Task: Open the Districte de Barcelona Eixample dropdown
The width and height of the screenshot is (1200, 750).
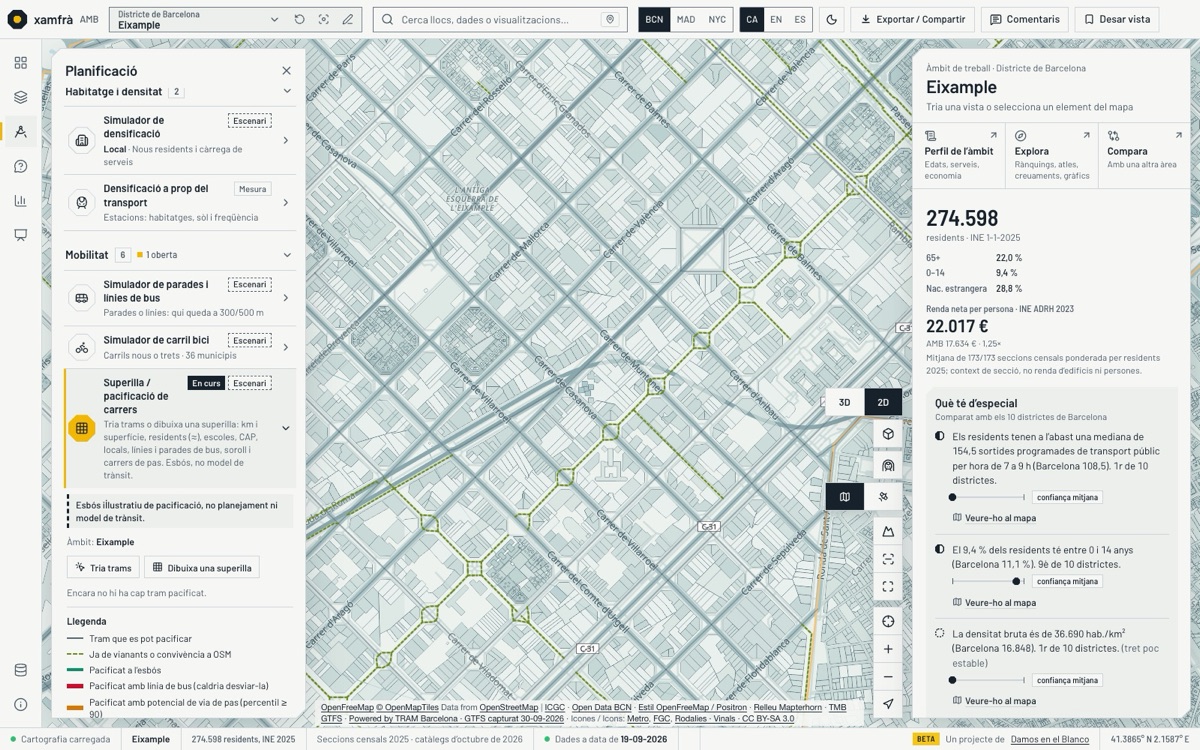Action: click(198, 19)
